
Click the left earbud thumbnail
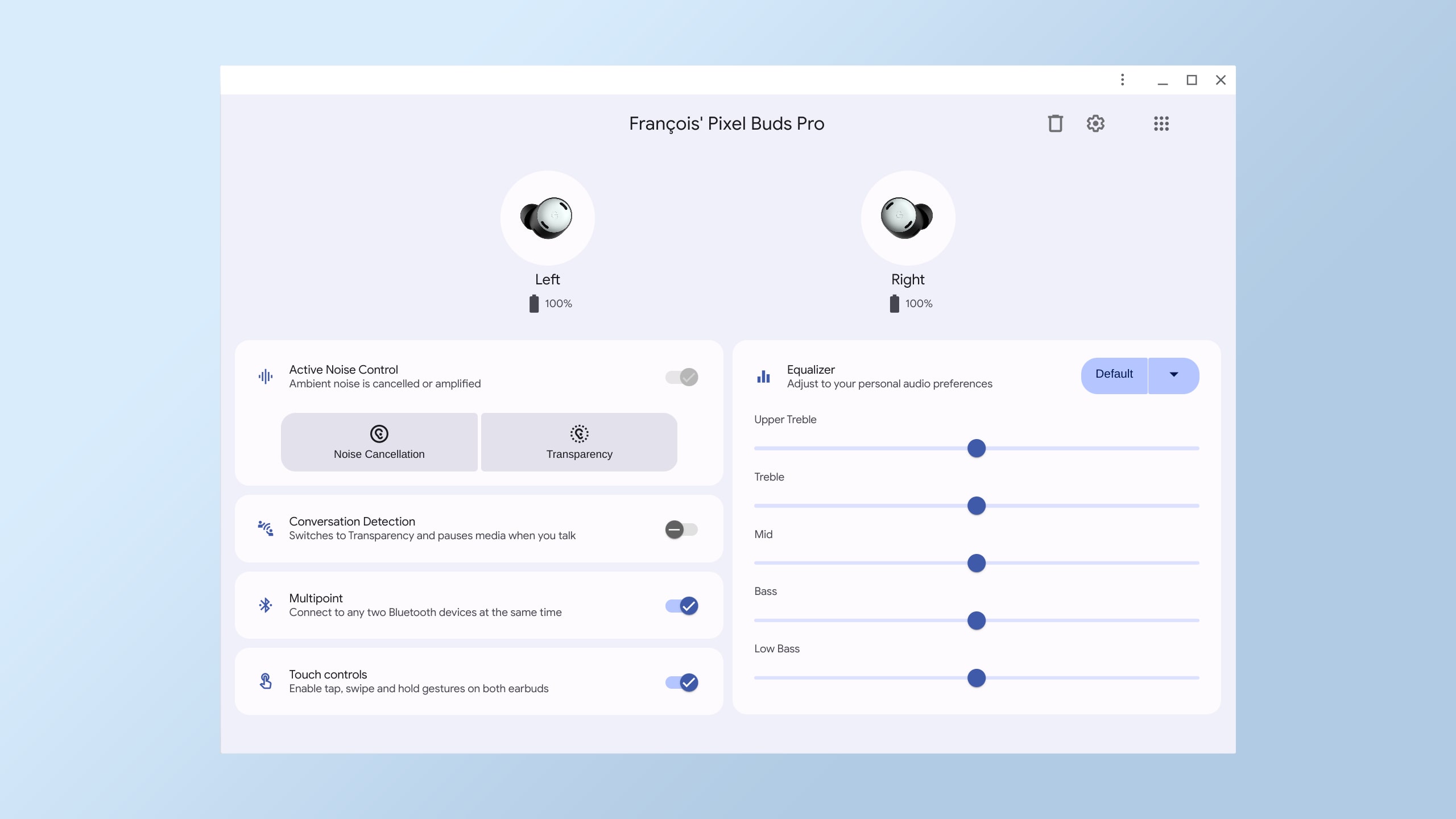(547, 217)
